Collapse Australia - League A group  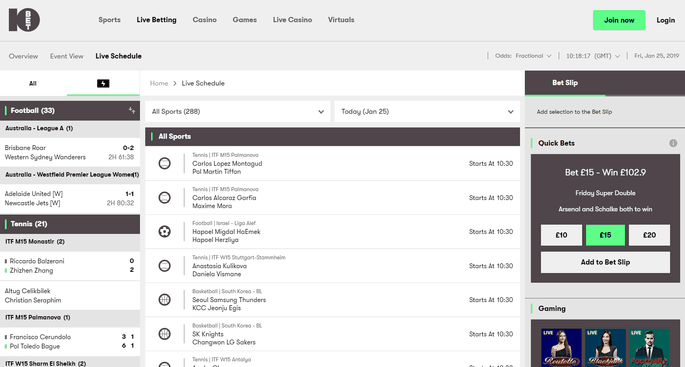70,128
